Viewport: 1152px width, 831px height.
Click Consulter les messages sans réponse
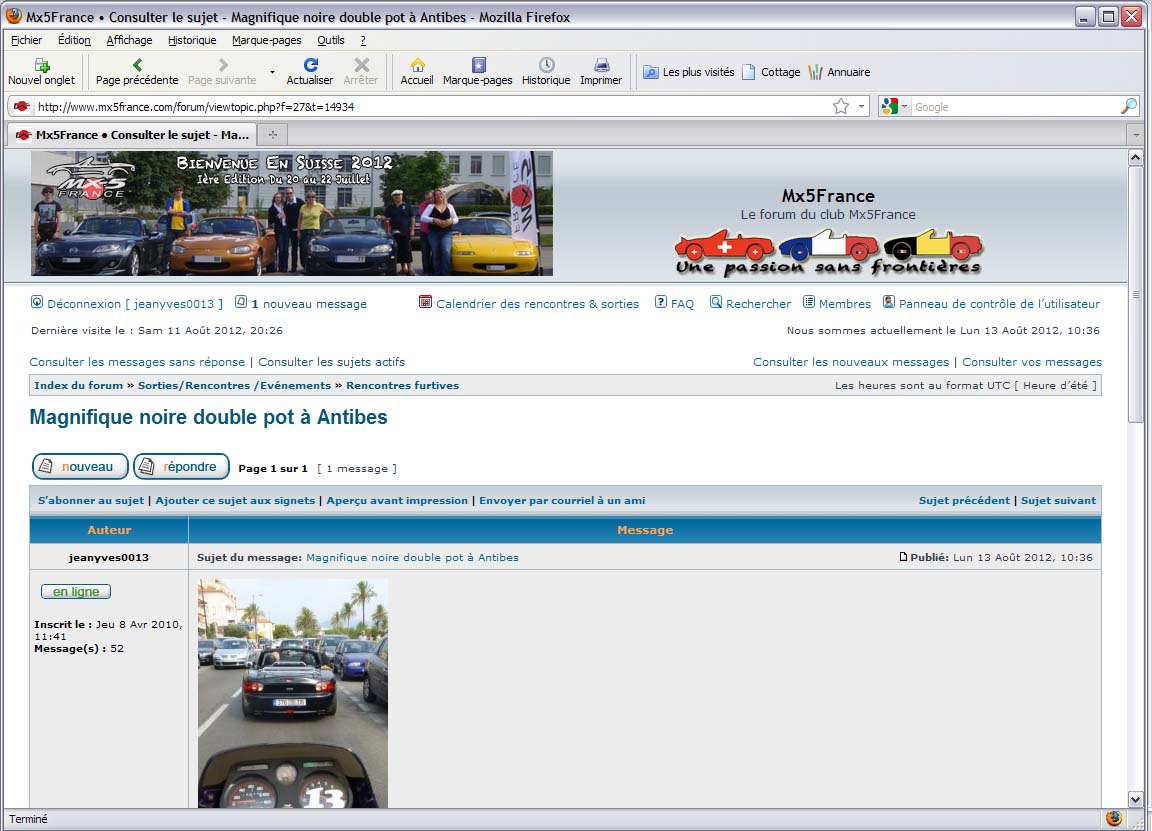tap(137, 361)
